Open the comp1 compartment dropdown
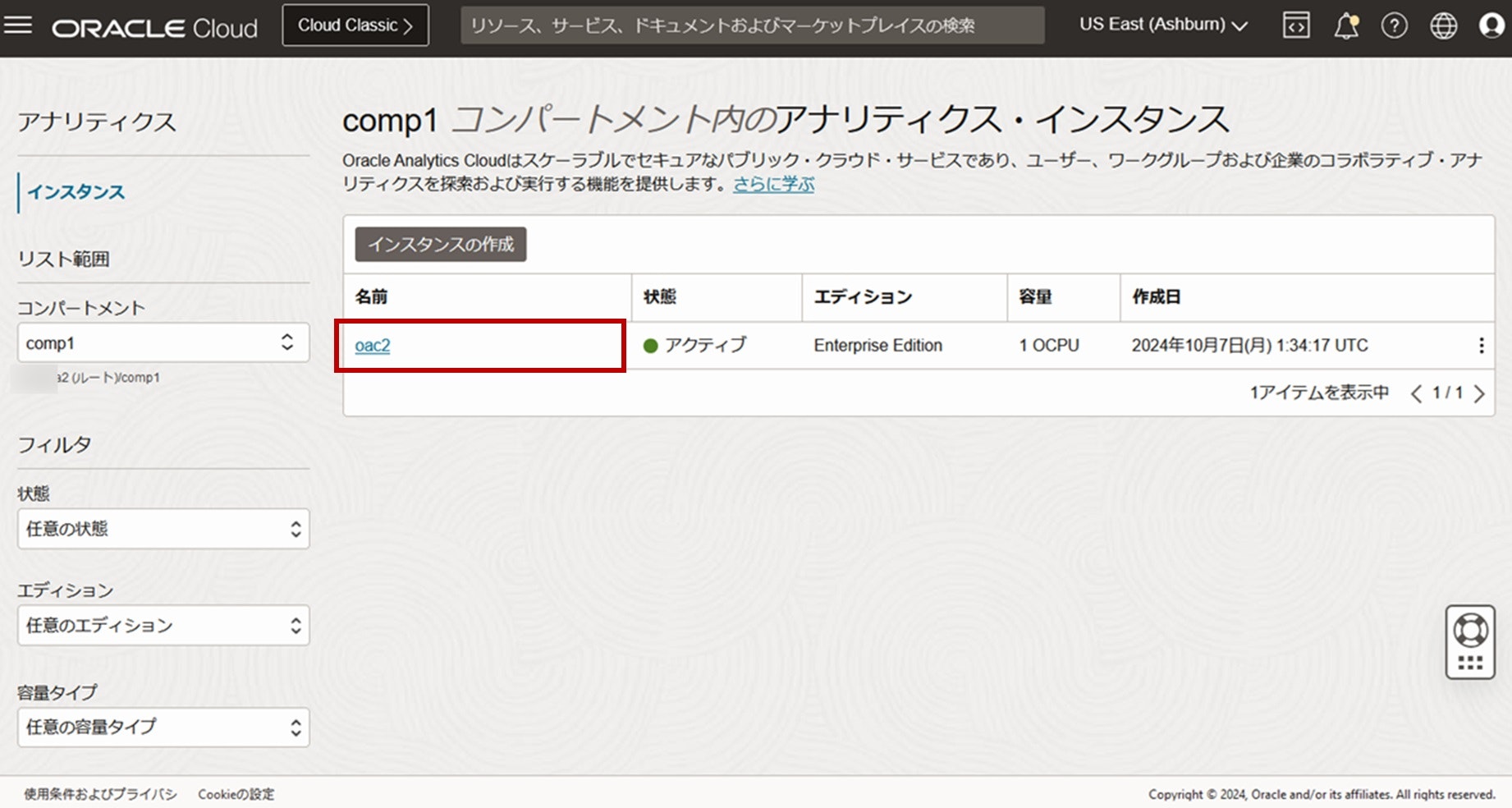 point(163,342)
